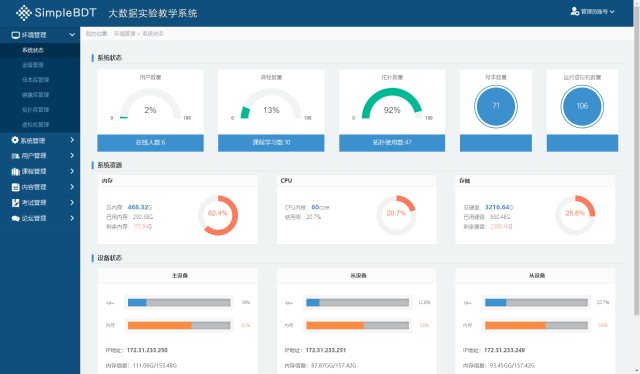Click the circle showing 106

[x=582, y=106]
